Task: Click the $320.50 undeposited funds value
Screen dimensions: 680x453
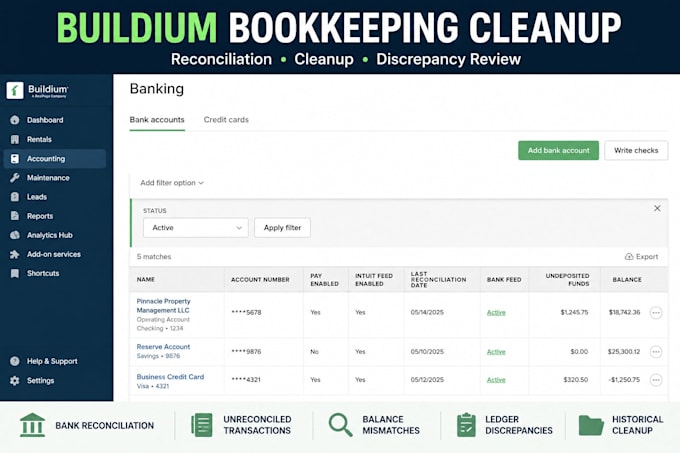Action: 575,380
